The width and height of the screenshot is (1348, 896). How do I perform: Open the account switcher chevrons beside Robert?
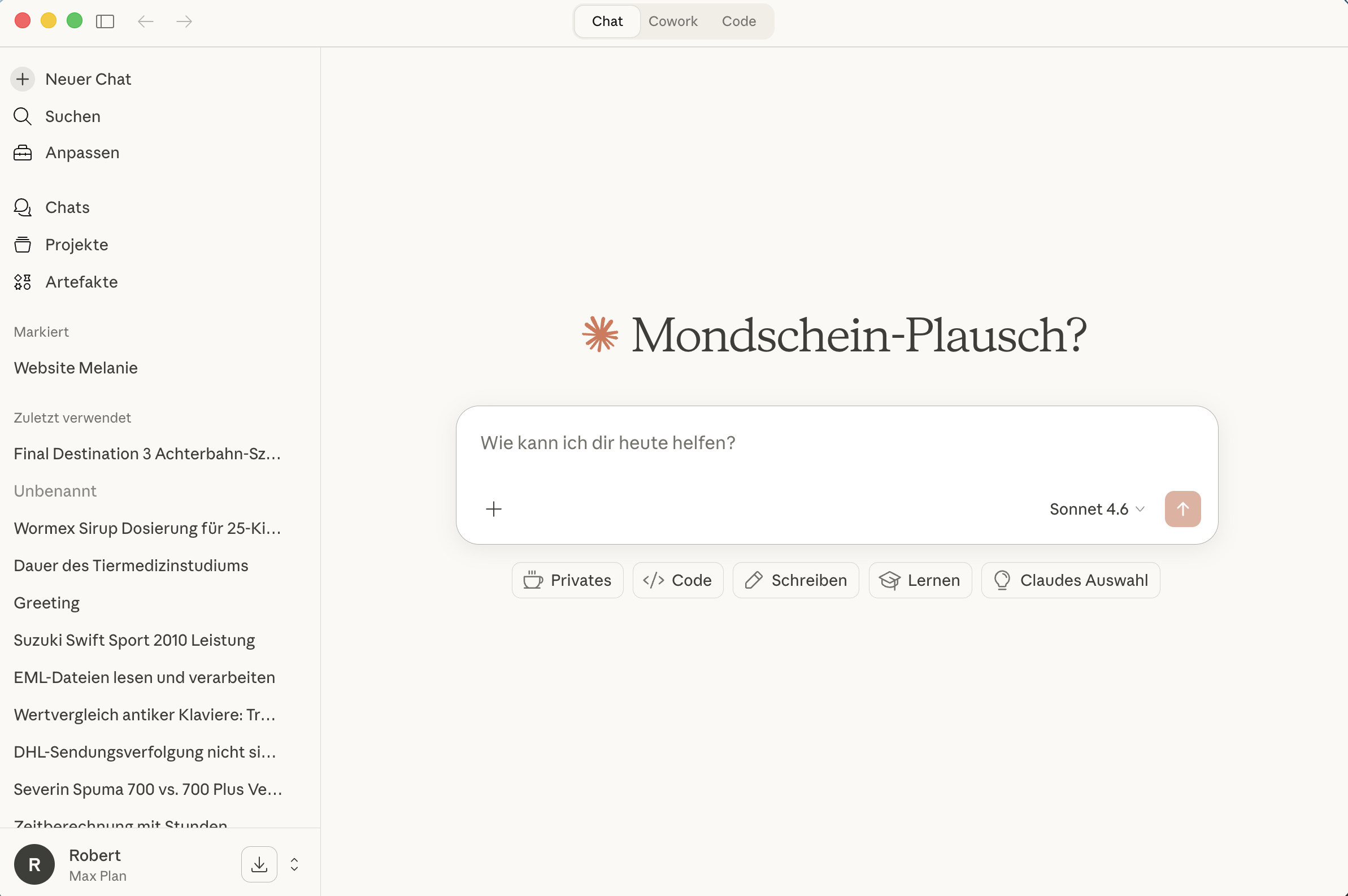[294, 864]
